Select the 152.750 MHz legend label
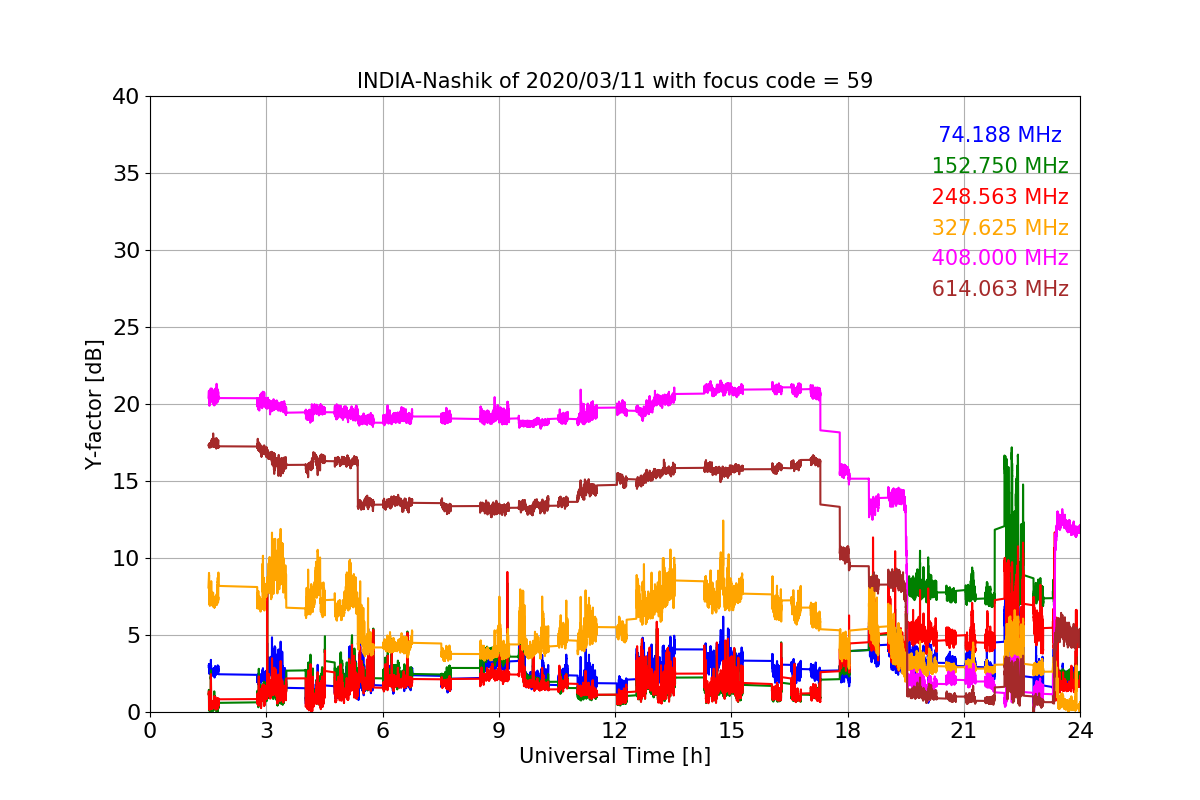 pos(1000,166)
